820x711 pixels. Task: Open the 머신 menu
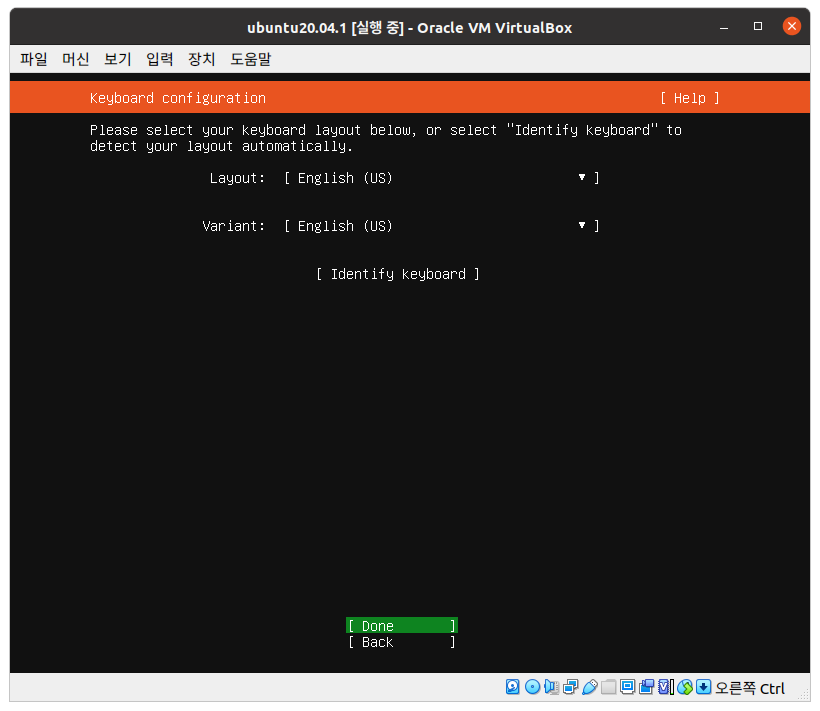pyautogui.click(x=75, y=59)
